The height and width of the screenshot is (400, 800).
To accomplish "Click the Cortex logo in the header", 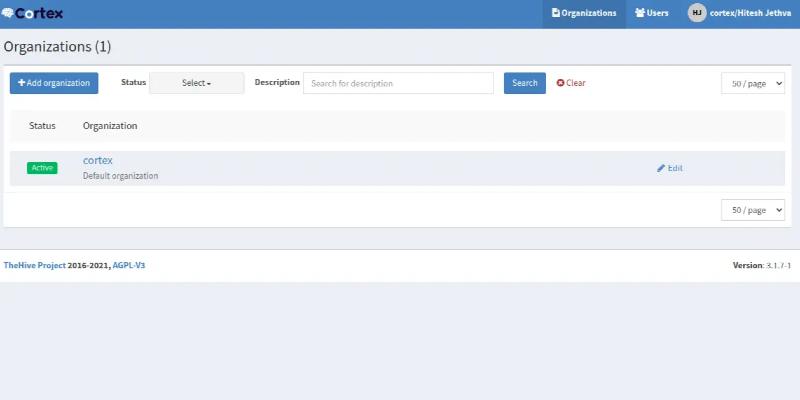I will pyautogui.click(x=33, y=13).
